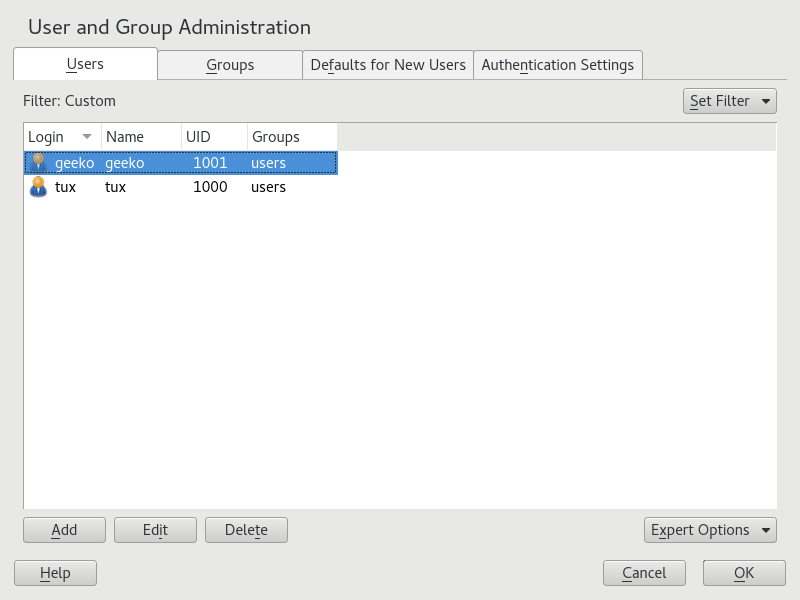The height and width of the screenshot is (600, 800).
Task: Open the Set Filter dropdown
Action: 729,101
